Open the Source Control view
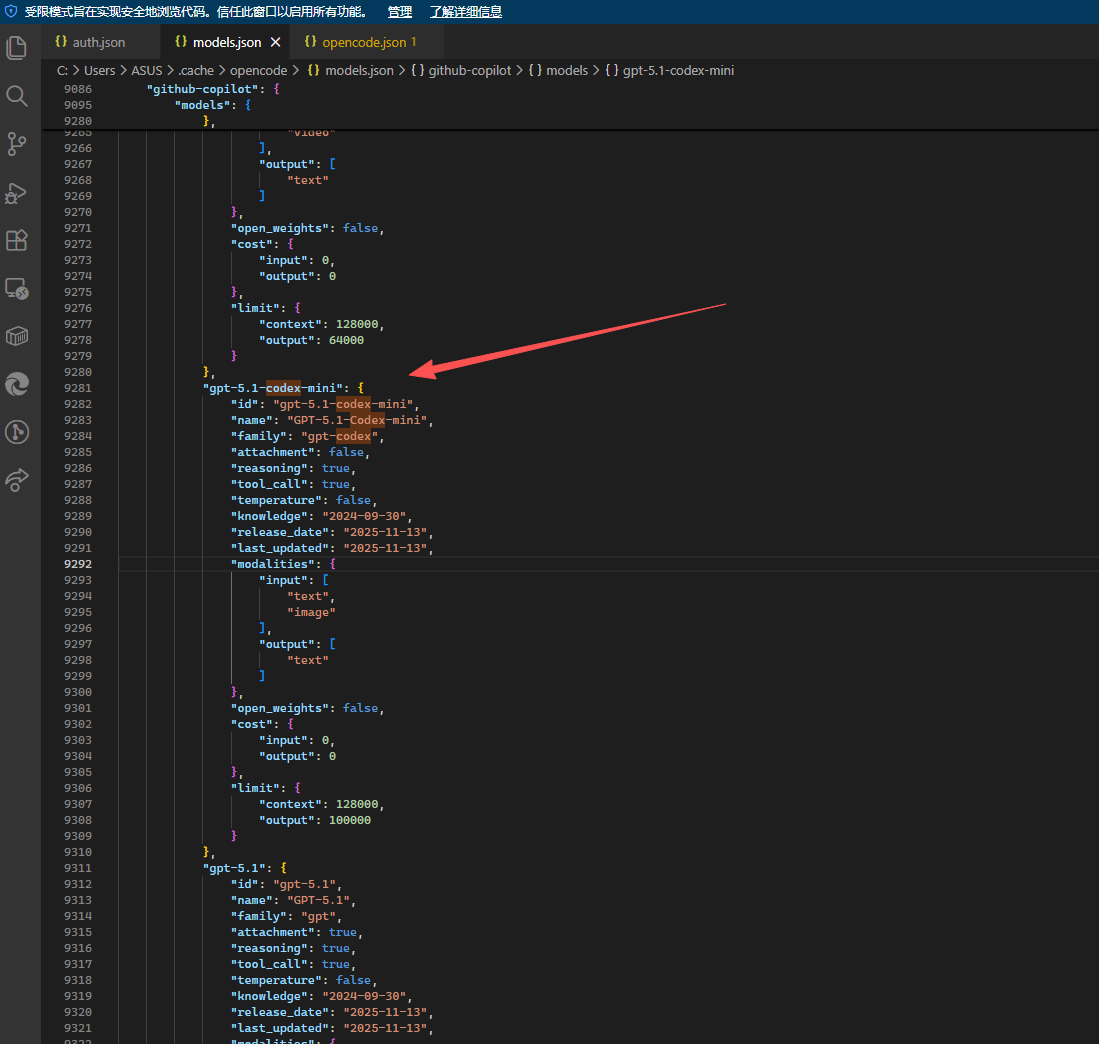Image resolution: width=1099 pixels, height=1044 pixels. click(x=17, y=143)
